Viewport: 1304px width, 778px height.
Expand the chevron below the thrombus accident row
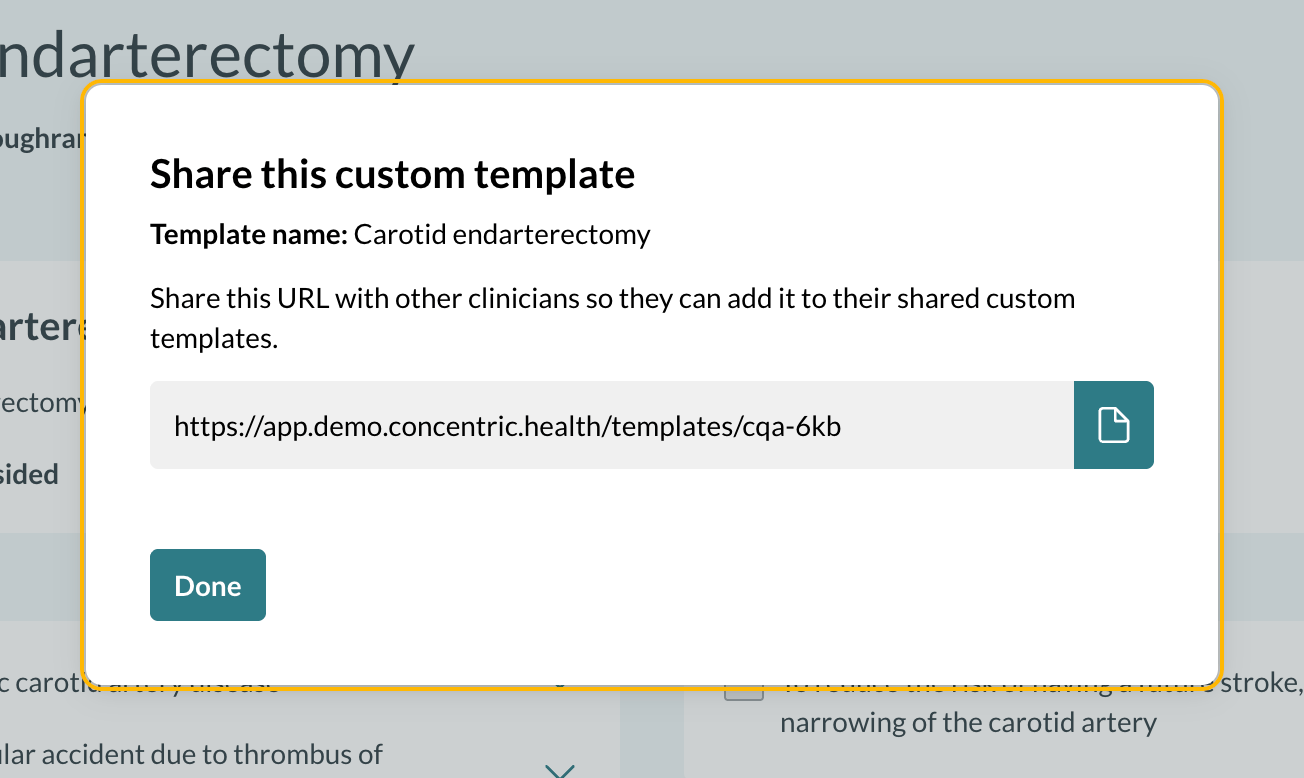[560, 770]
